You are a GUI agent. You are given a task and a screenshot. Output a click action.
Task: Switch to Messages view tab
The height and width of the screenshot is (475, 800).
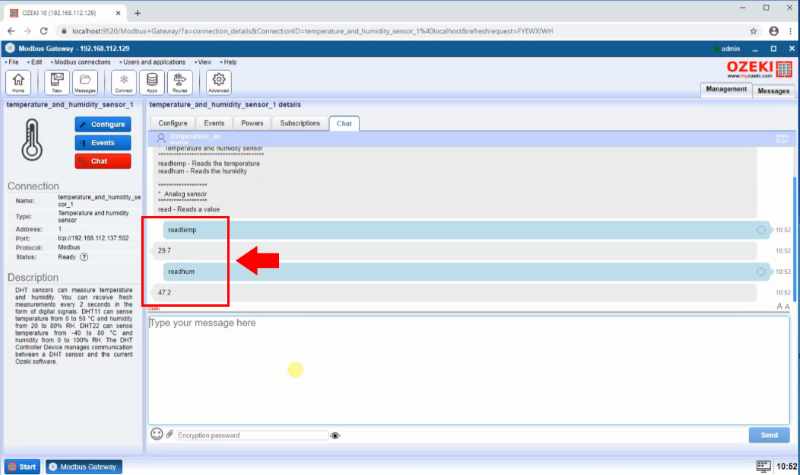click(773, 90)
